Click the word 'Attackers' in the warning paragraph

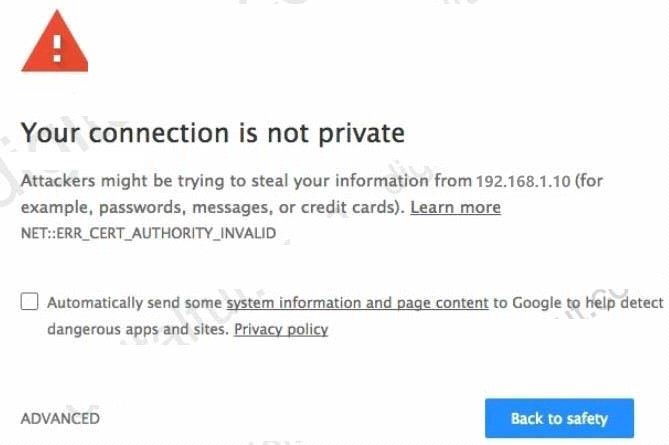58,180
